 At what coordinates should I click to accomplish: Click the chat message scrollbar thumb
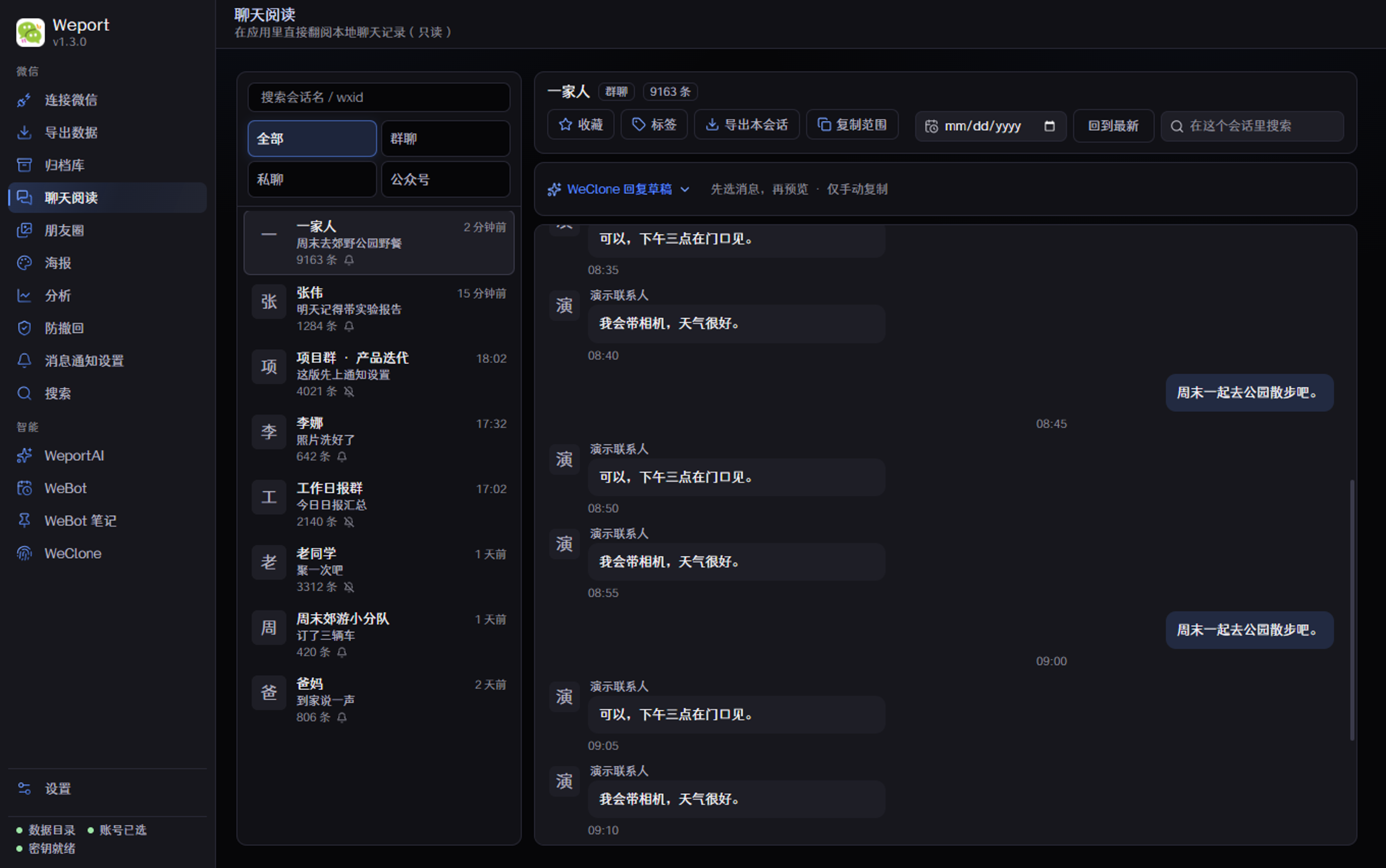(x=1352, y=610)
